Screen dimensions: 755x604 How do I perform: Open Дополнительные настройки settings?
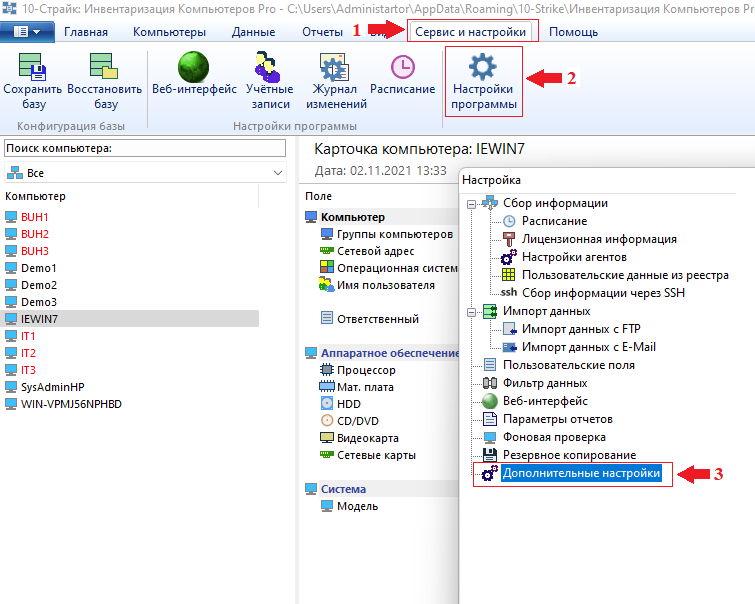581,473
